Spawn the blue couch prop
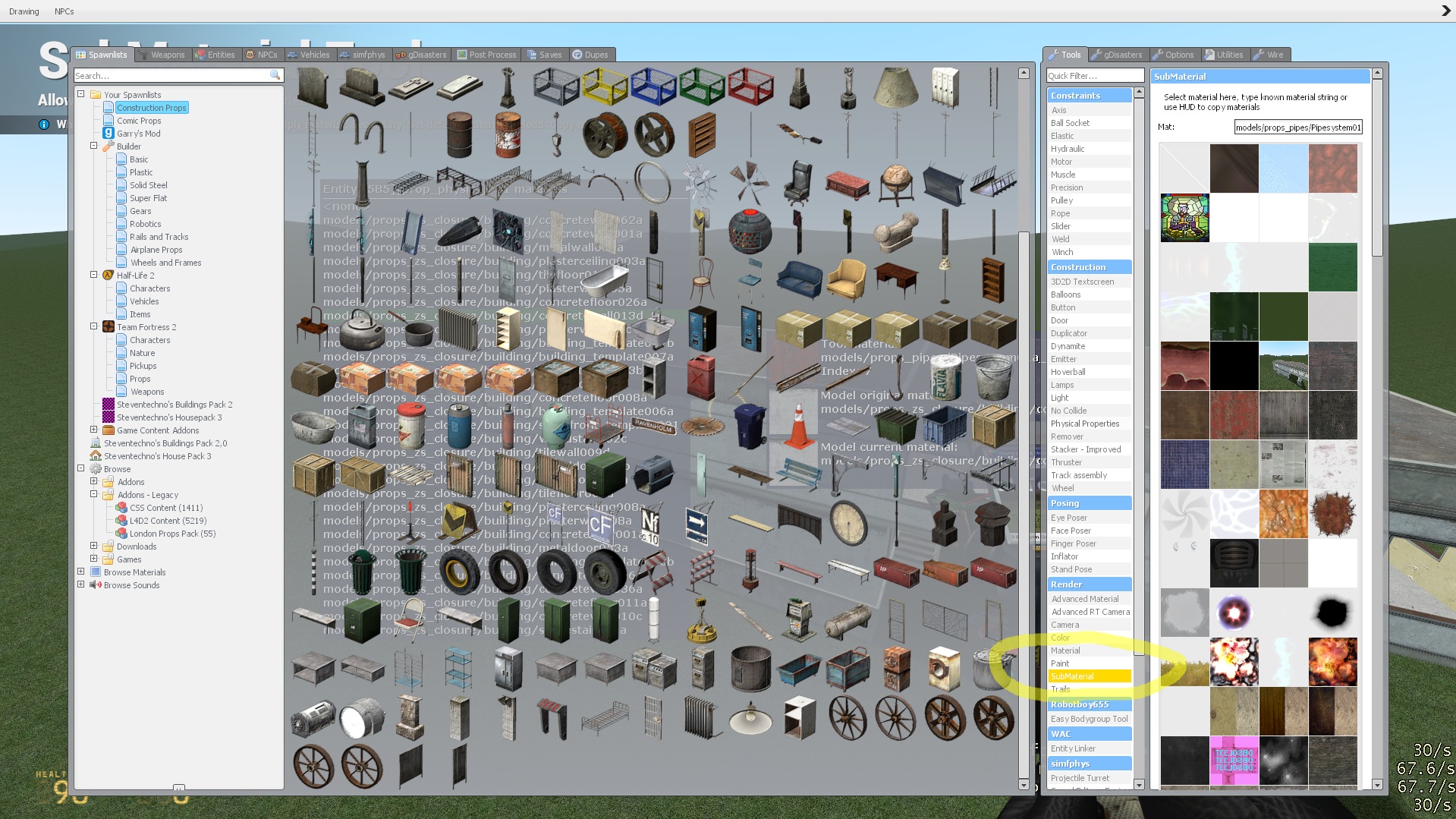This screenshot has height=819, width=1456. (x=799, y=279)
